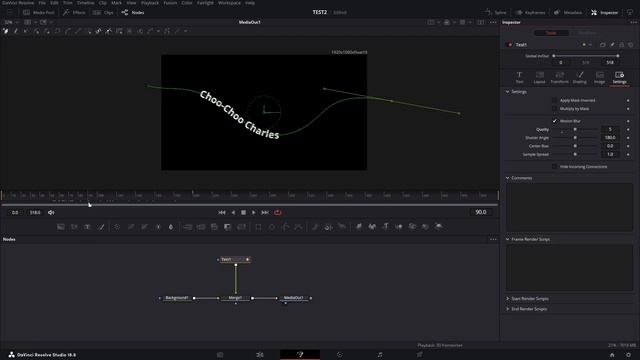This screenshot has width=640, height=360.
Task: Click the Center Bias slider handle
Action: [575, 146]
